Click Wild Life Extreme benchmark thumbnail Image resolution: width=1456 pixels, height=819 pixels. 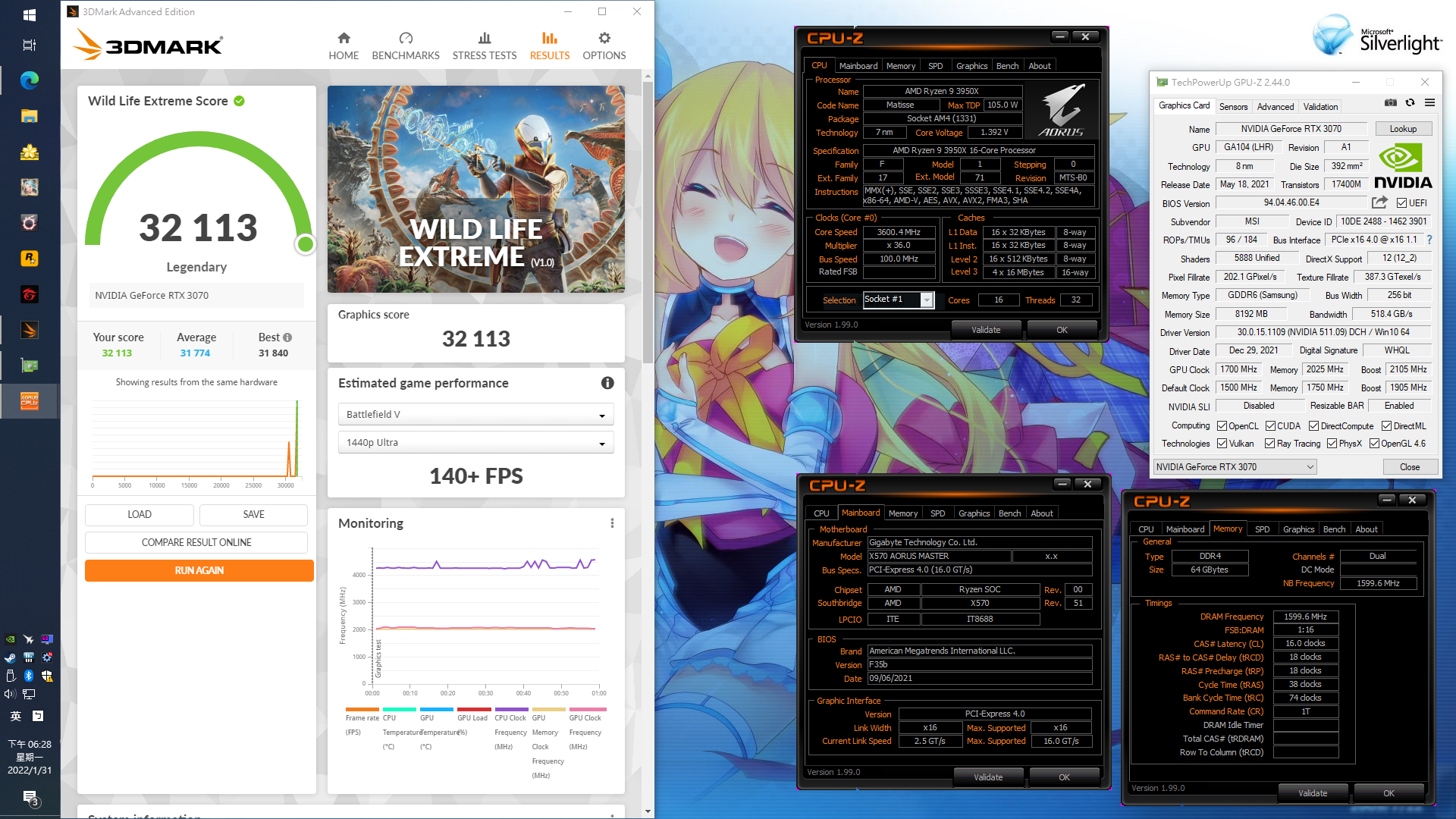[x=476, y=190]
